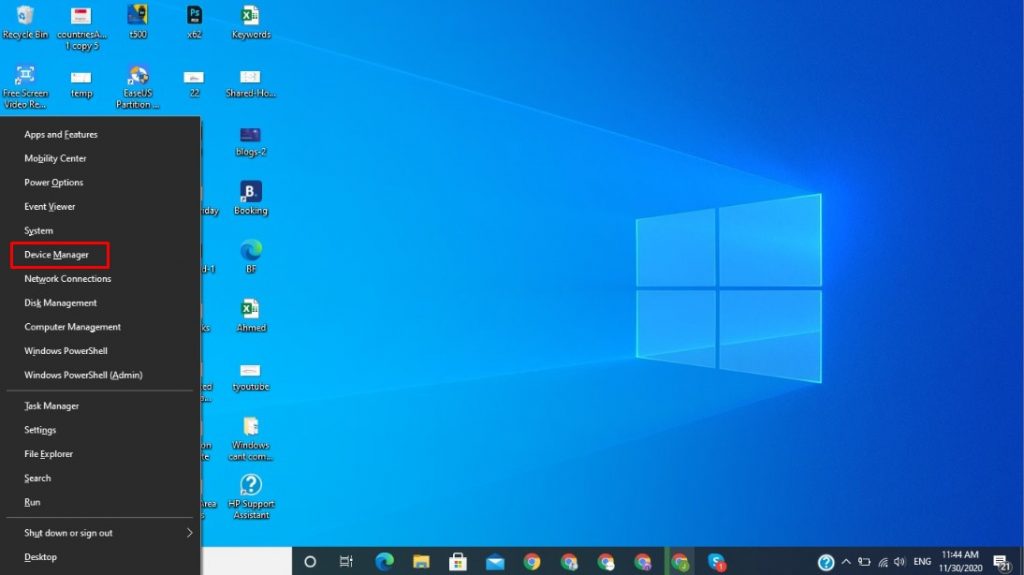This screenshot has height=575, width=1024.
Task: Select Device Manager from the menu
Action: pyautogui.click(x=57, y=255)
